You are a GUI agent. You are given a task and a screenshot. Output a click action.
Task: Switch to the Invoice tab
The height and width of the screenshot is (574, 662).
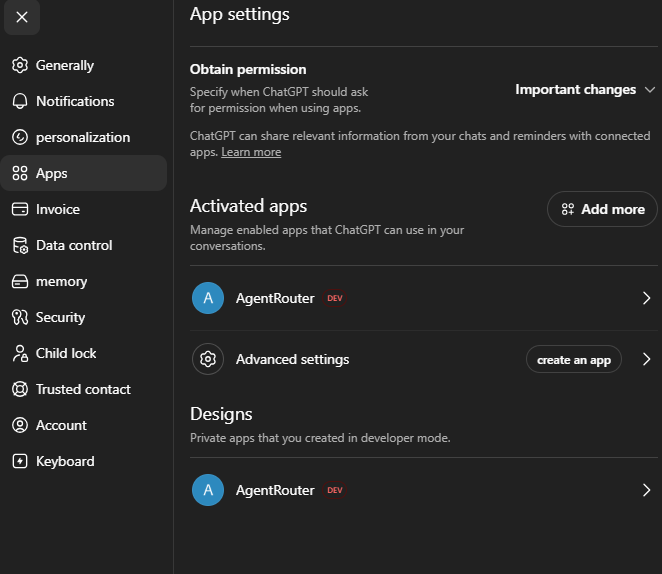(84, 209)
